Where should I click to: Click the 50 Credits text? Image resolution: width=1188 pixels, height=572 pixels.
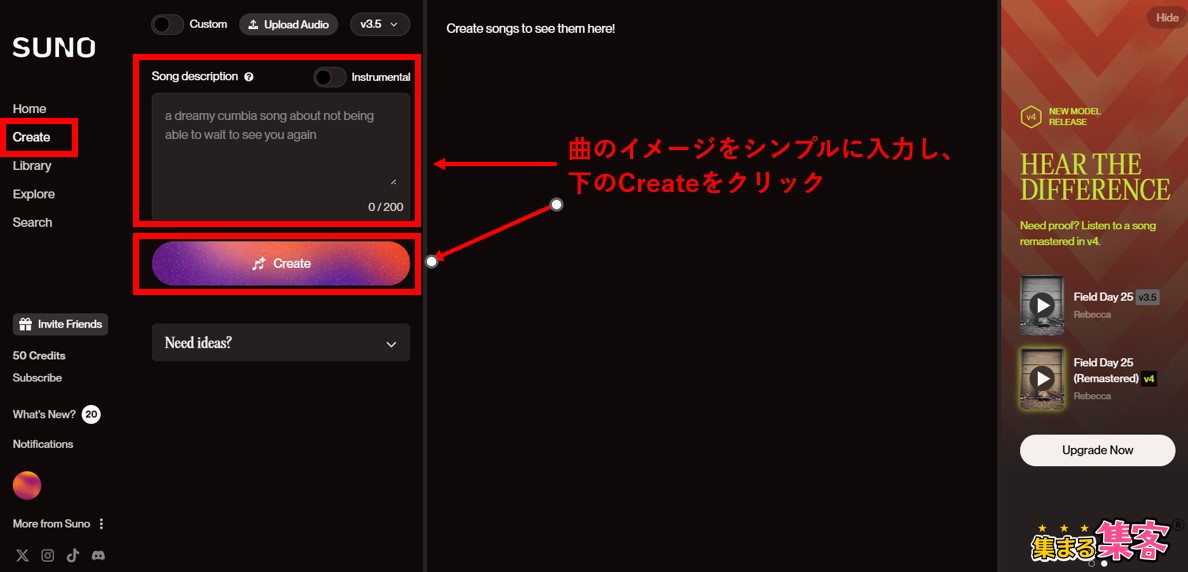click(x=39, y=355)
